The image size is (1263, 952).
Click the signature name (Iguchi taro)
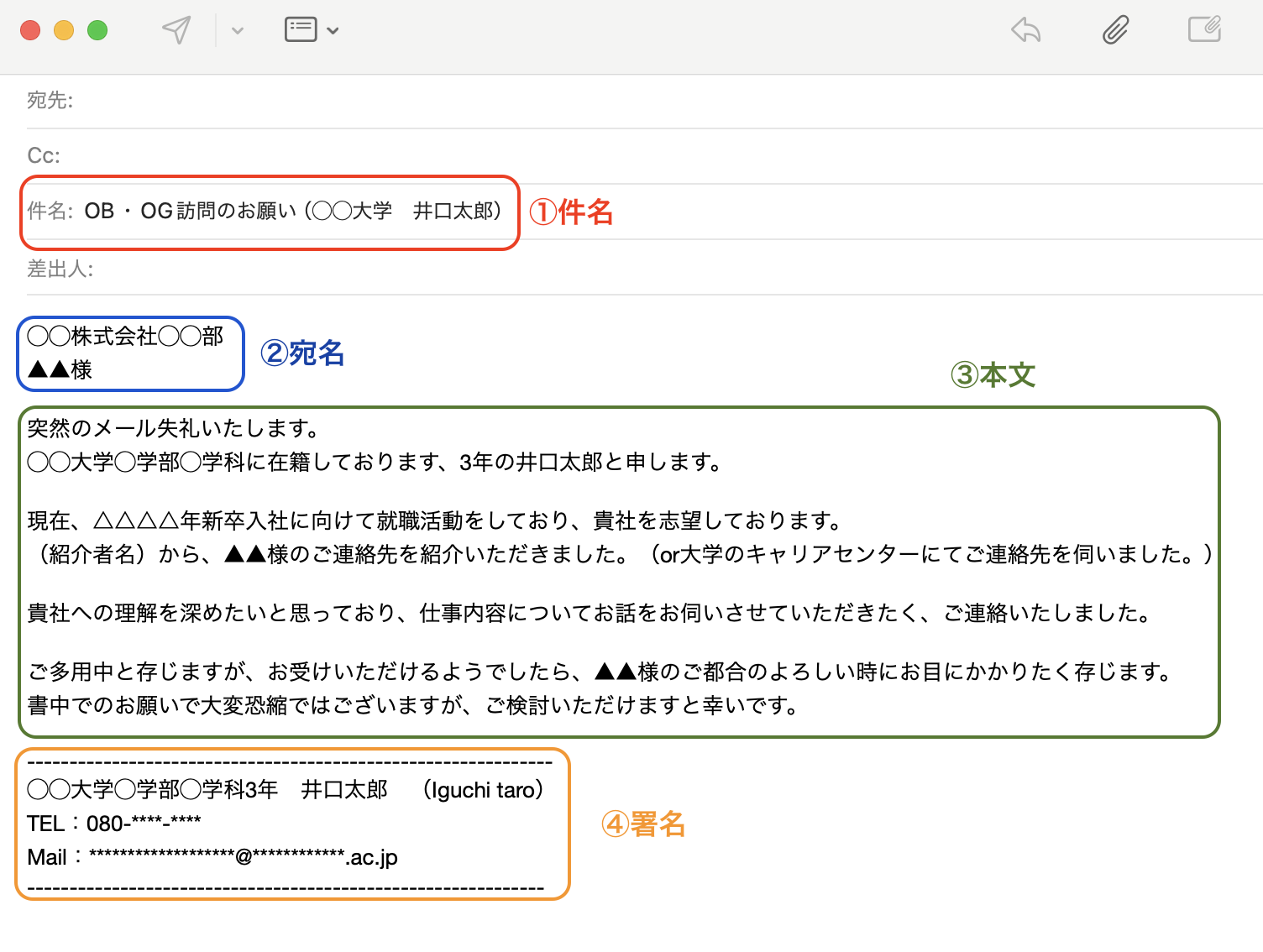[x=484, y=790]
